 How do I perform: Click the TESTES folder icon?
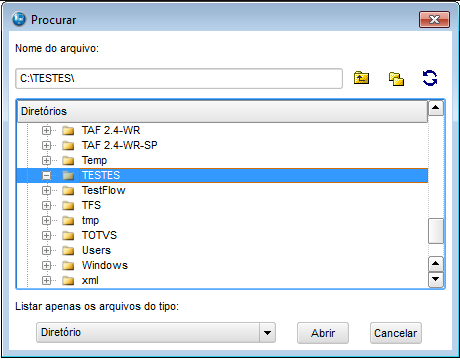68,175
